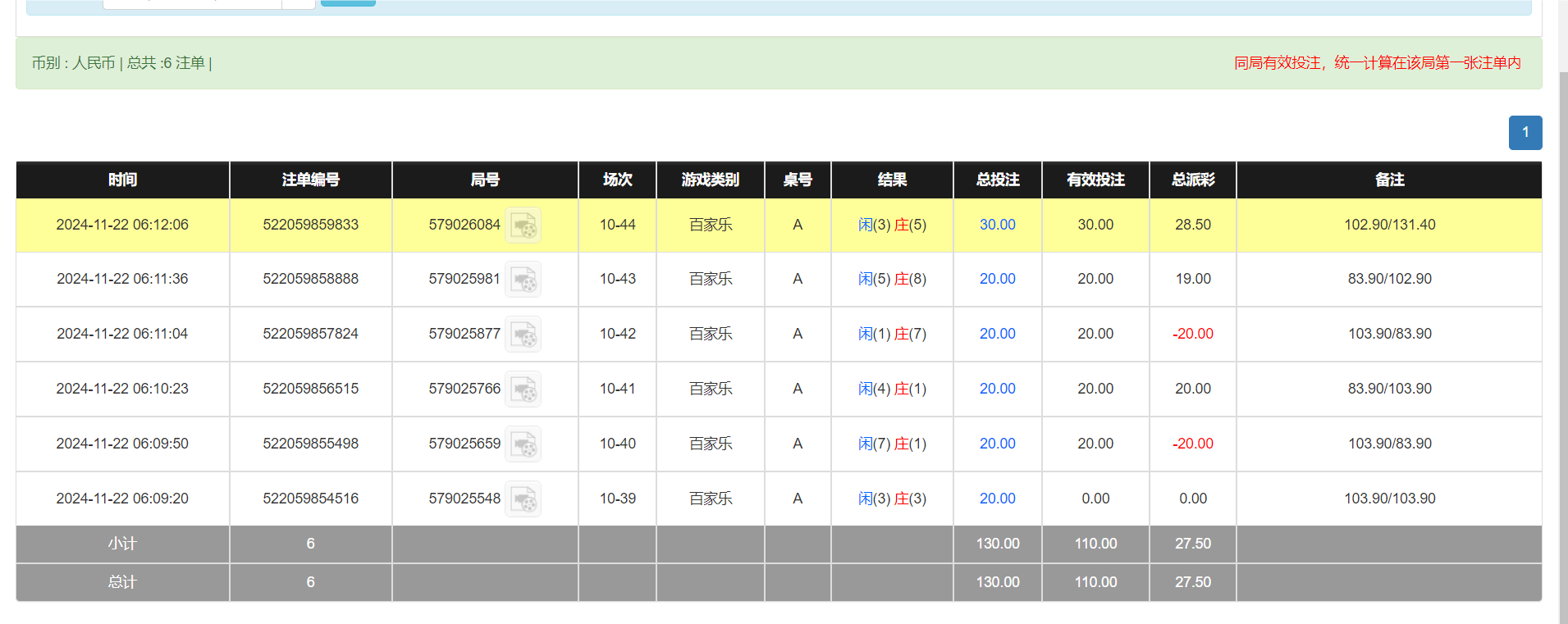This screenshot has height=624, width=1568.
Task: Open replay icon next to 579025548
Action: [x=523, y=499]
